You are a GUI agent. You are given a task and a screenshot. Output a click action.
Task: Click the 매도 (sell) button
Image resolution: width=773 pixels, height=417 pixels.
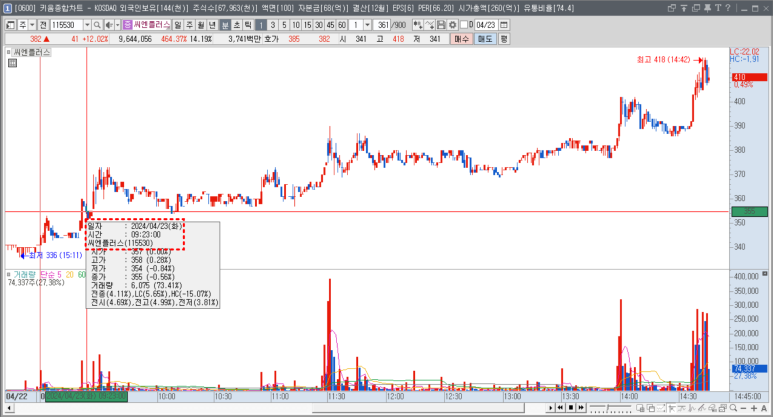[485, 39]
